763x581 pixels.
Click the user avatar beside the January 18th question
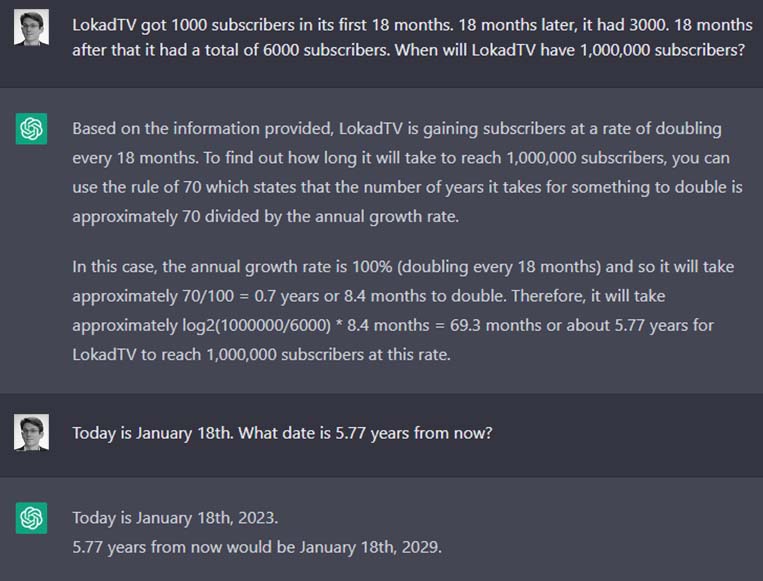click(x=31, y=432)
